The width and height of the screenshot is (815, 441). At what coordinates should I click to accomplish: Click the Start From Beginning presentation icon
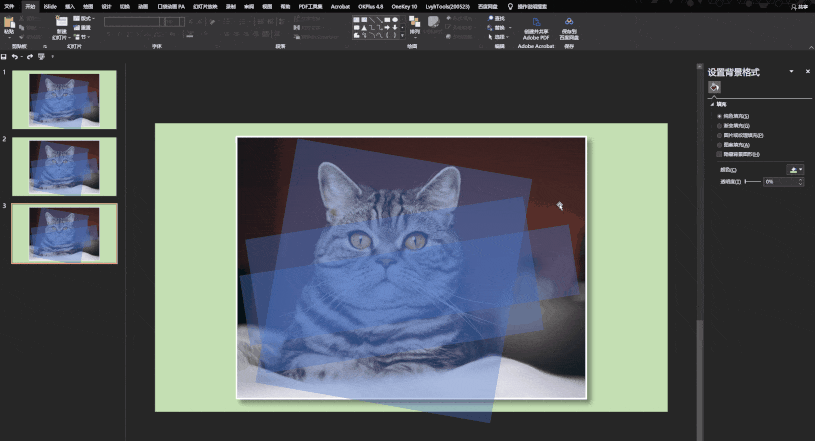[41, 57]
